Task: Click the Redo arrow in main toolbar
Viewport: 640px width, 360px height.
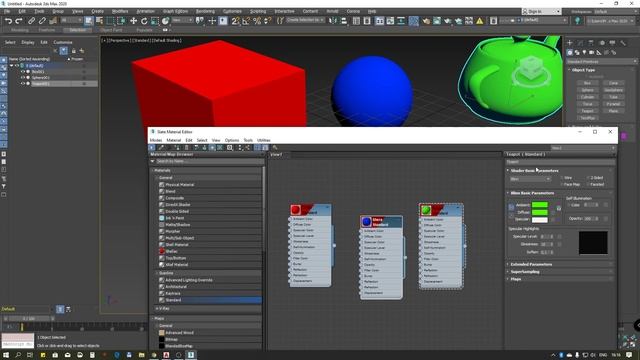Action: tap(19, 21)
